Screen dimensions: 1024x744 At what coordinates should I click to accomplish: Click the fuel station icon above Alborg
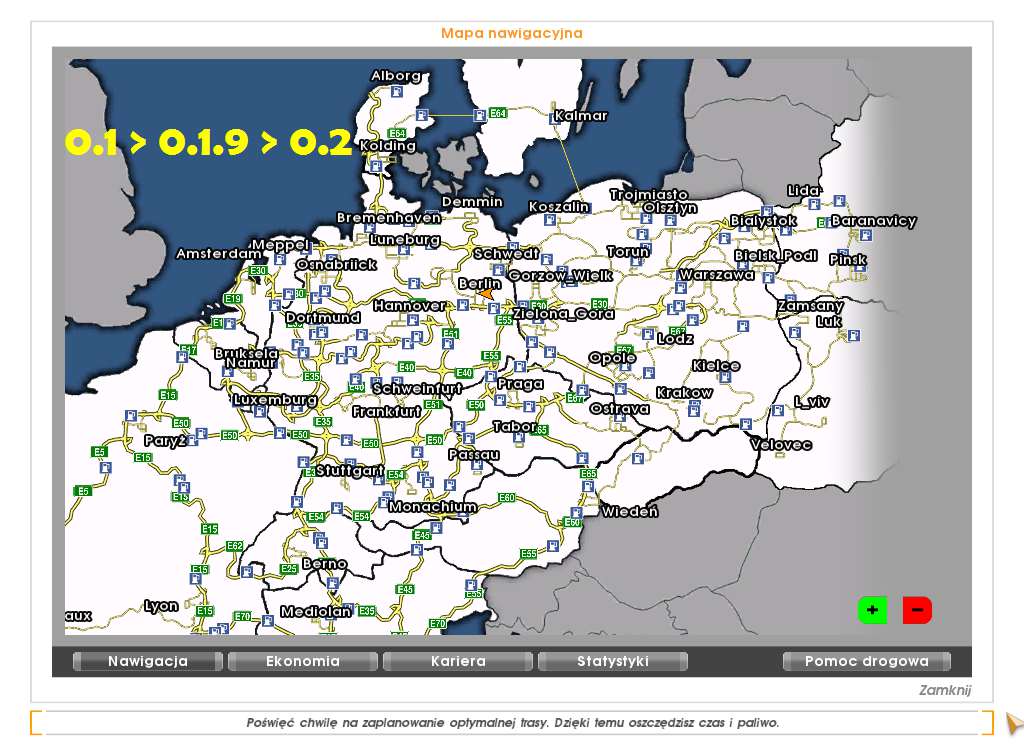[x=397, y=91]
